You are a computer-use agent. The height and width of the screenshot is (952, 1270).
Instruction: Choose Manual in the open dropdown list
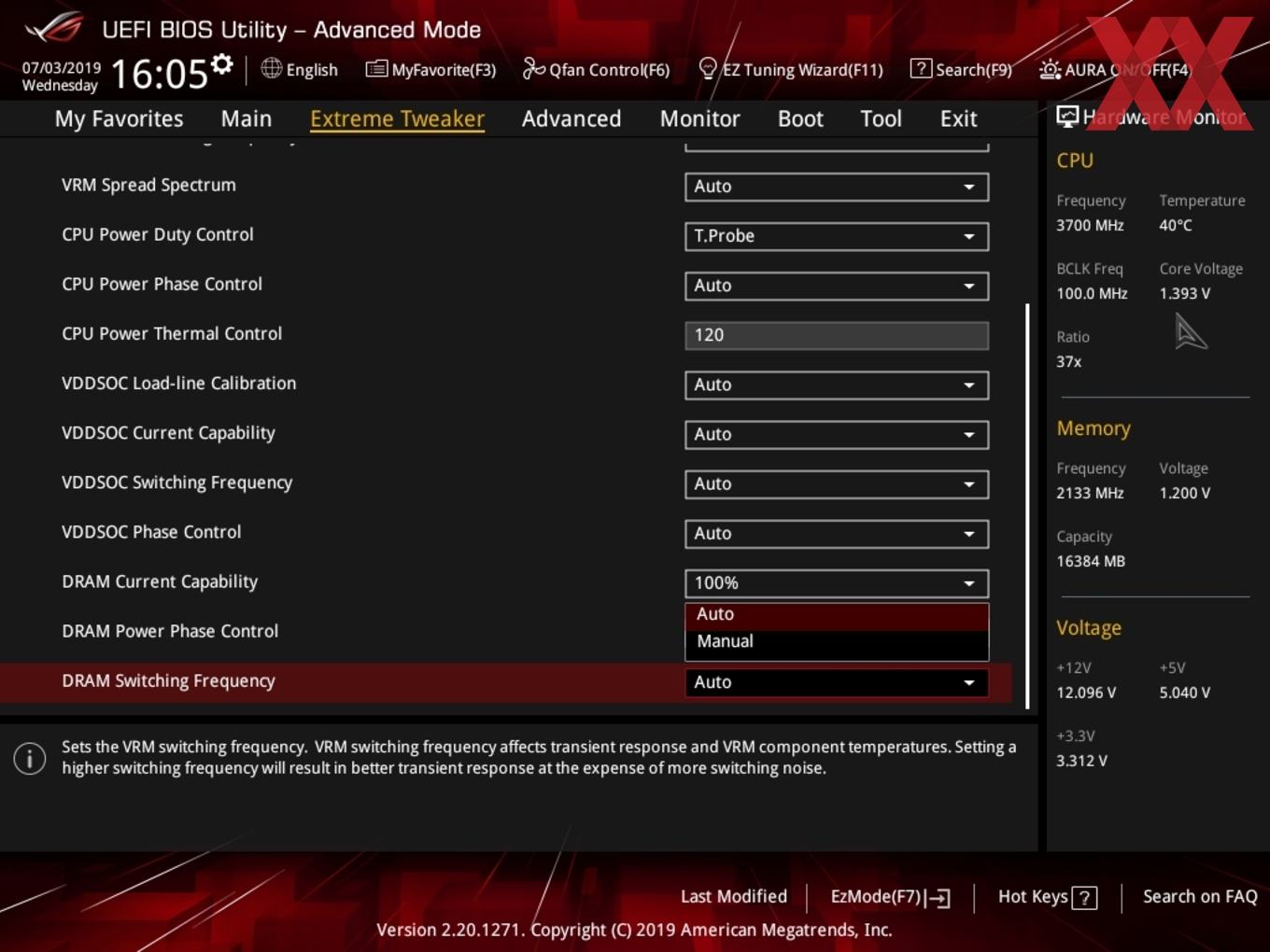pos(837,642)
